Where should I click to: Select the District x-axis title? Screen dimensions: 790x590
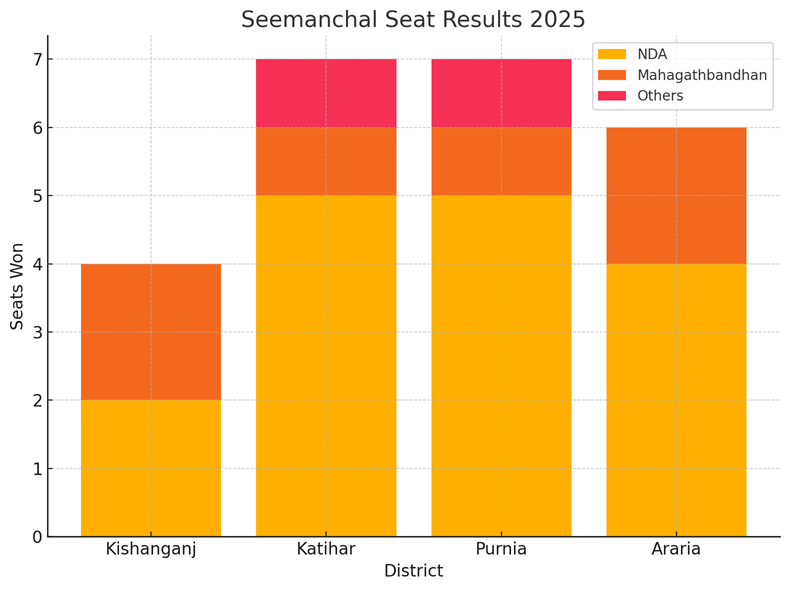pos(413,571)
